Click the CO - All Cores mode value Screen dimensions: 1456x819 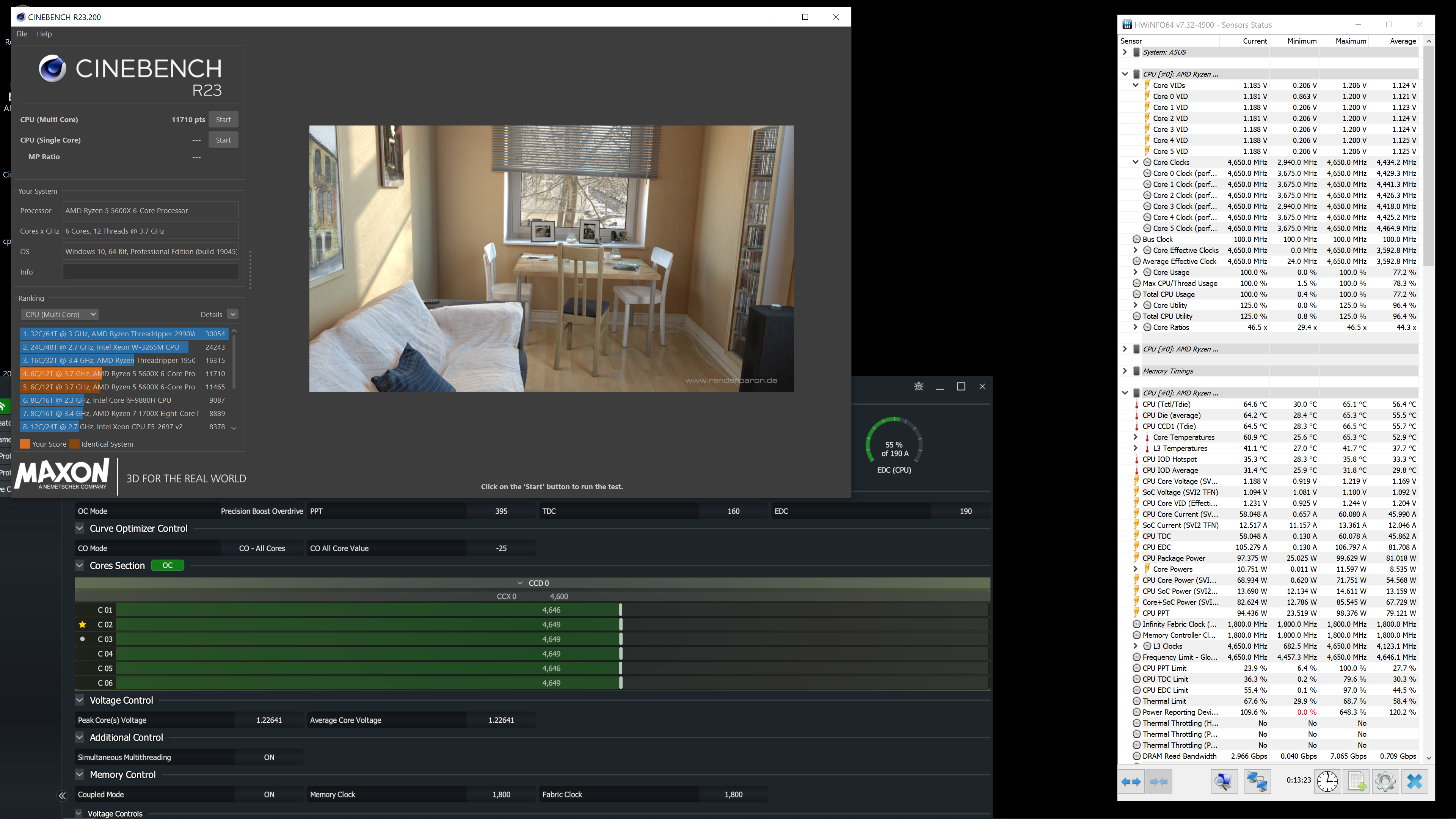click(262, 548)
